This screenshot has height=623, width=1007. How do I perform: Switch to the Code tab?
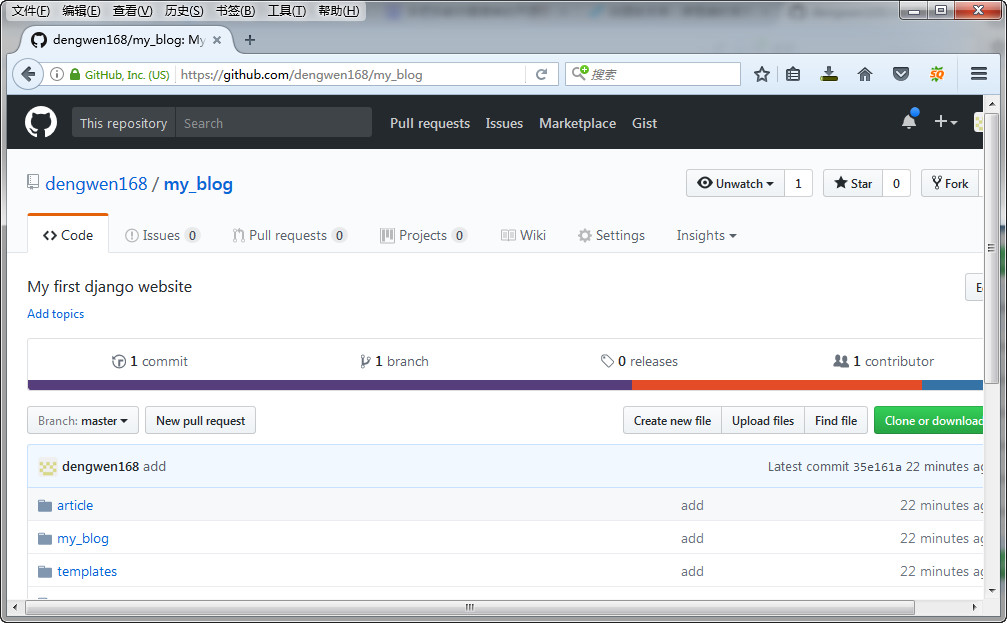(68, 236)
